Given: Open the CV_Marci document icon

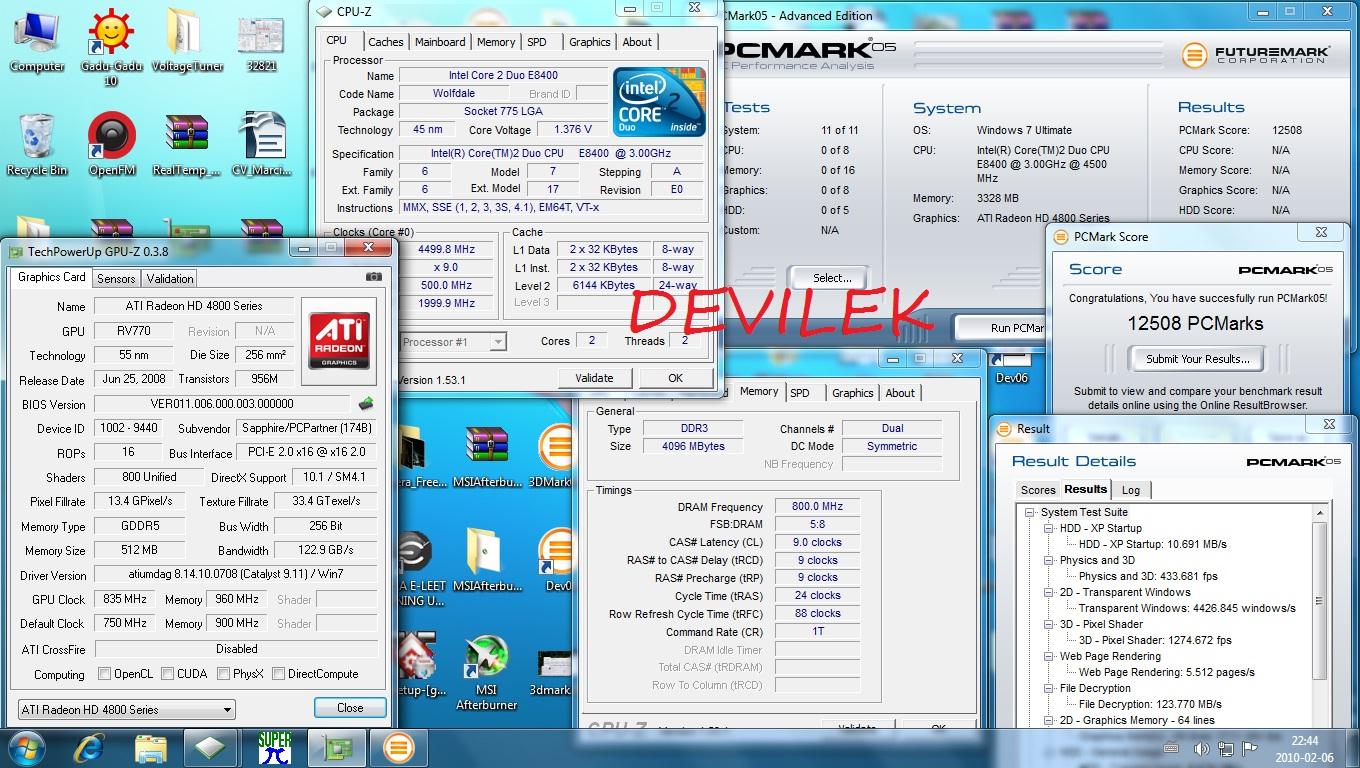Looking at the screenshot, I should click(x=262, y=145).
